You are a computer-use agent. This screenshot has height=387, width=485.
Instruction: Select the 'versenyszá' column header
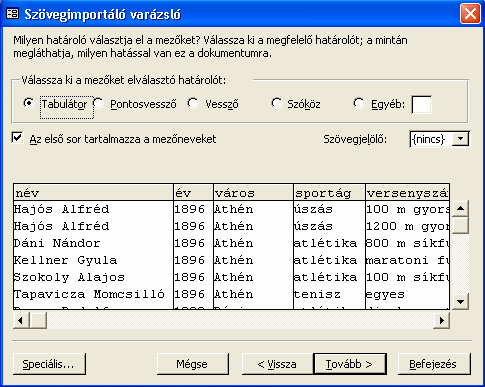407,193
